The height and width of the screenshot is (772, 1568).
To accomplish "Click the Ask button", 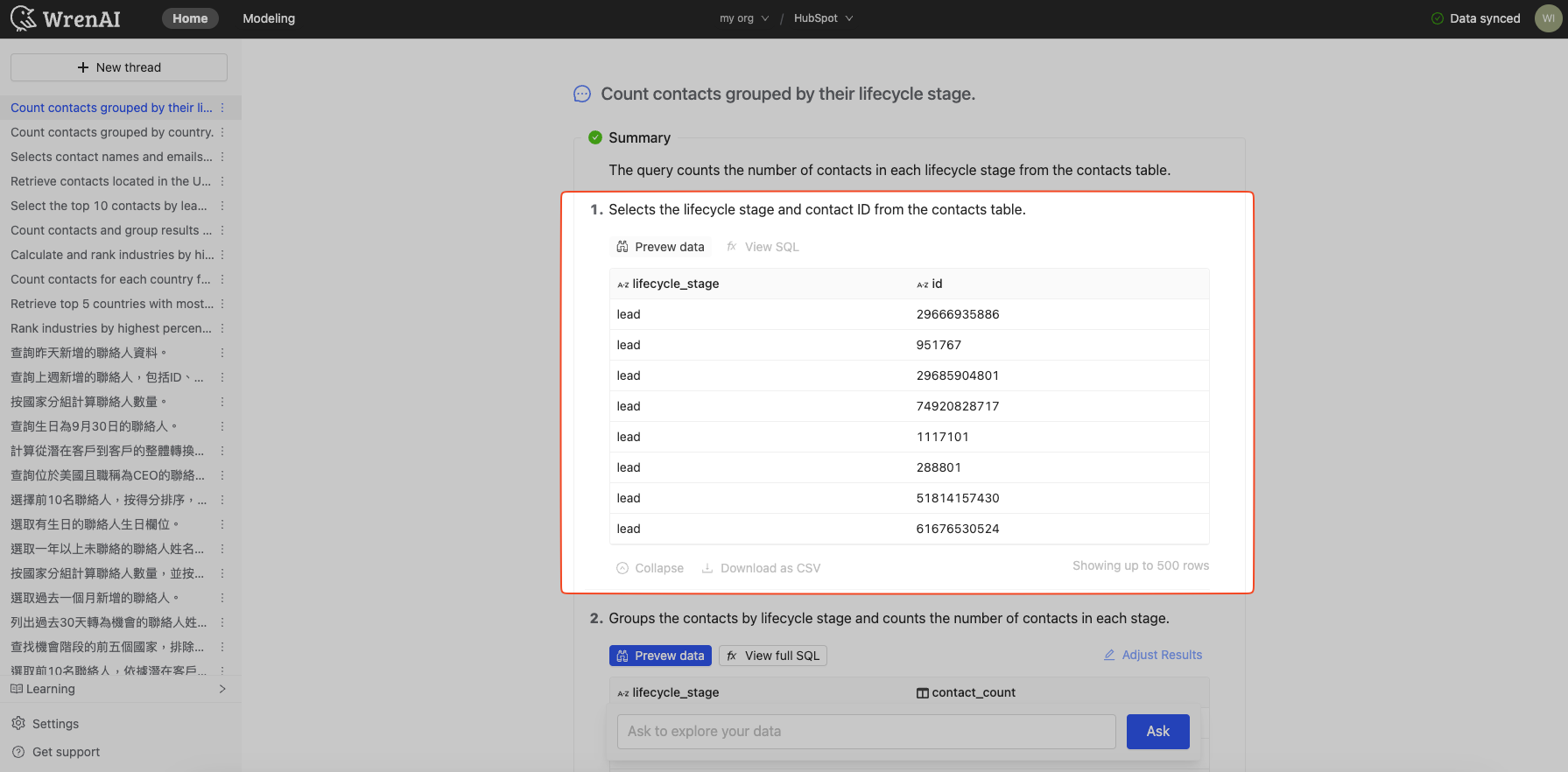I will tap(1157, 732).
